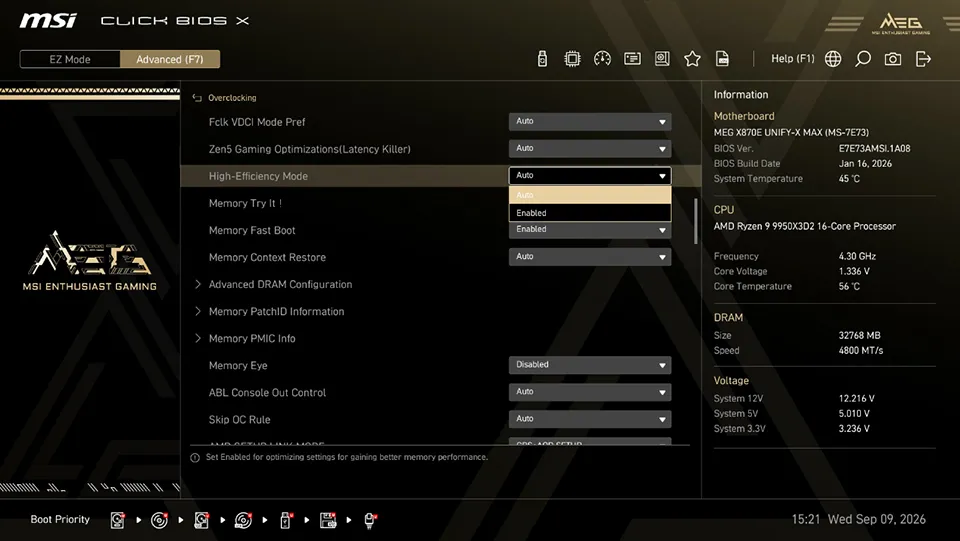Click the High-Efficiency Mode label

258,176
